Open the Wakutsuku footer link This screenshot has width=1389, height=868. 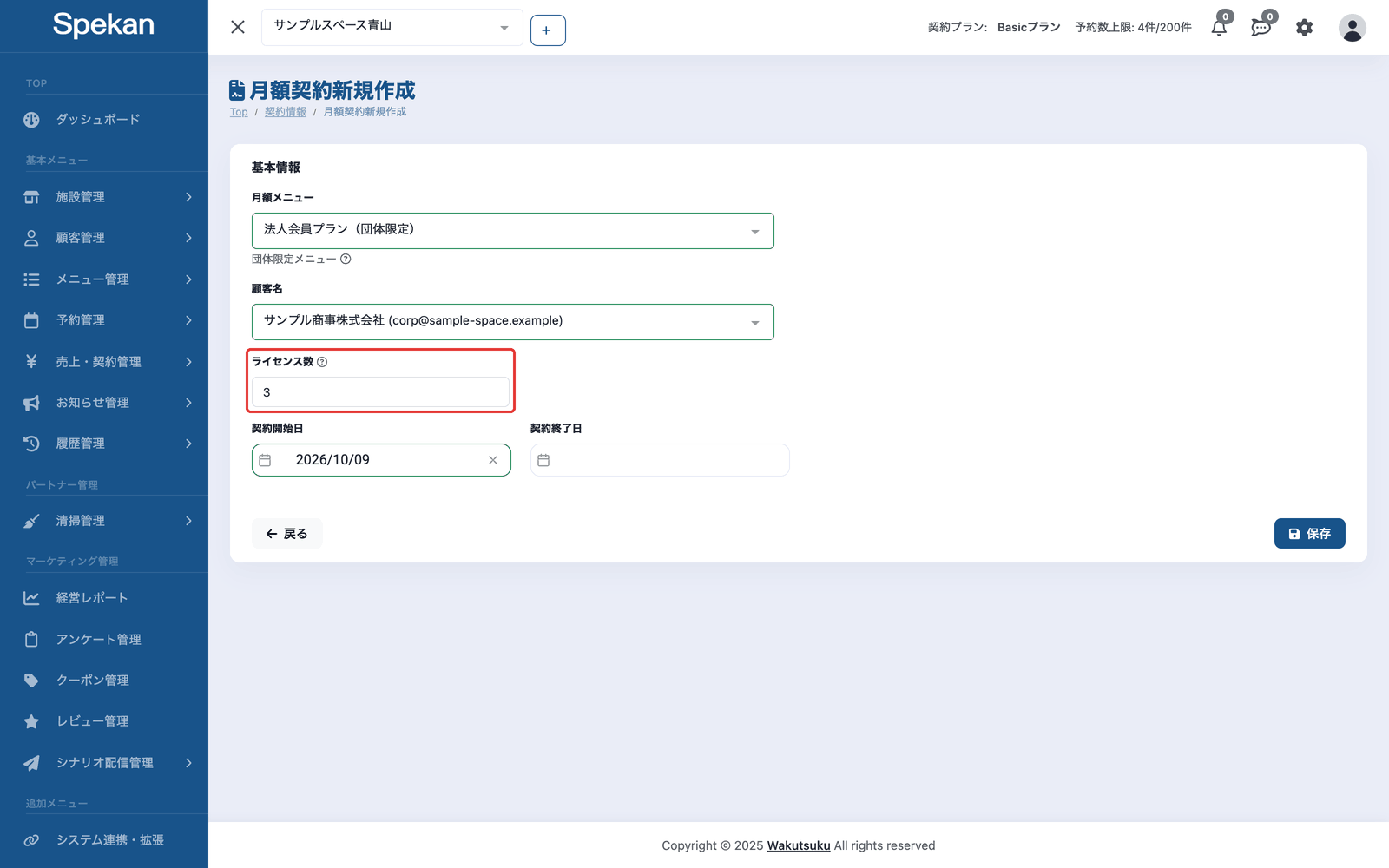pos(799,845)
